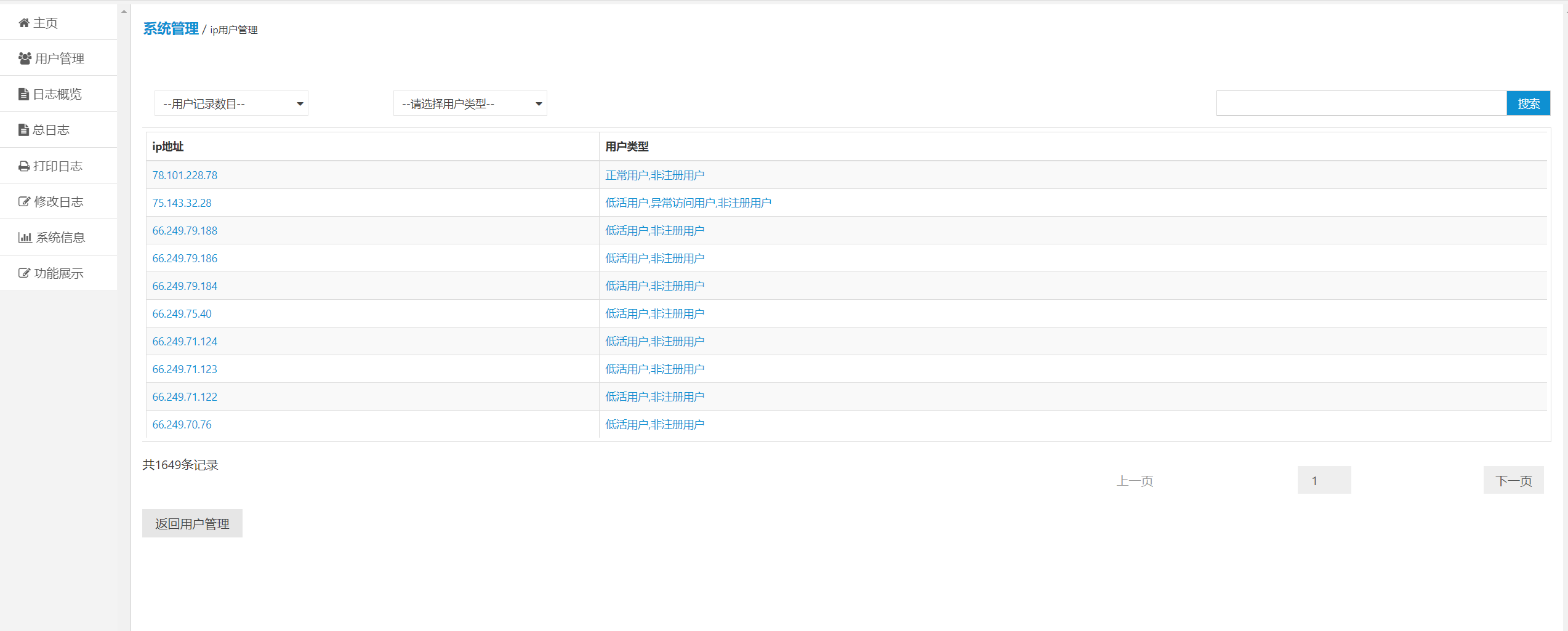The height and width of the screenshot is (631, 1568).
Task: Click user type in 66.249.75.40 row
Action: click(x=655, y=314)
